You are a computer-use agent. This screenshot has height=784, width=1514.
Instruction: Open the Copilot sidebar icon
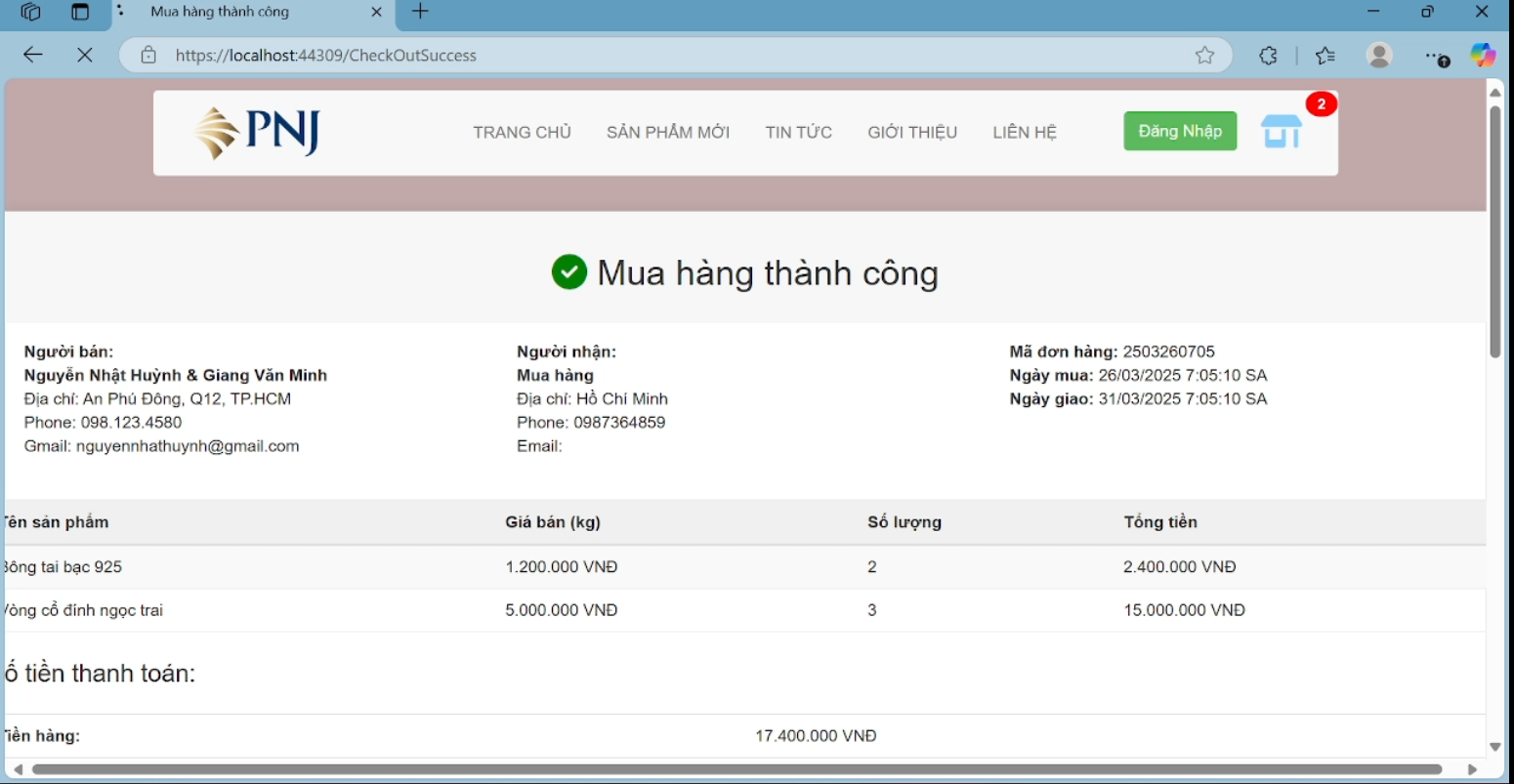tap(1483, 56)
